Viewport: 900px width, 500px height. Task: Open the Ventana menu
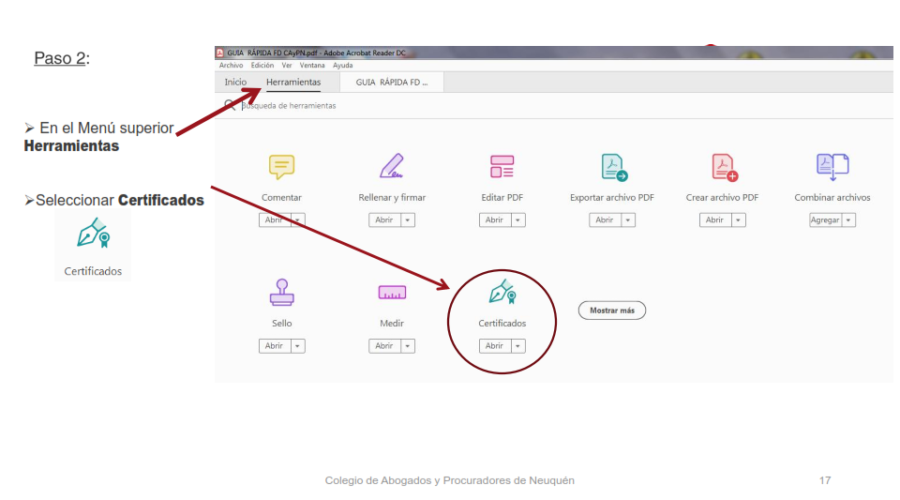312,65
